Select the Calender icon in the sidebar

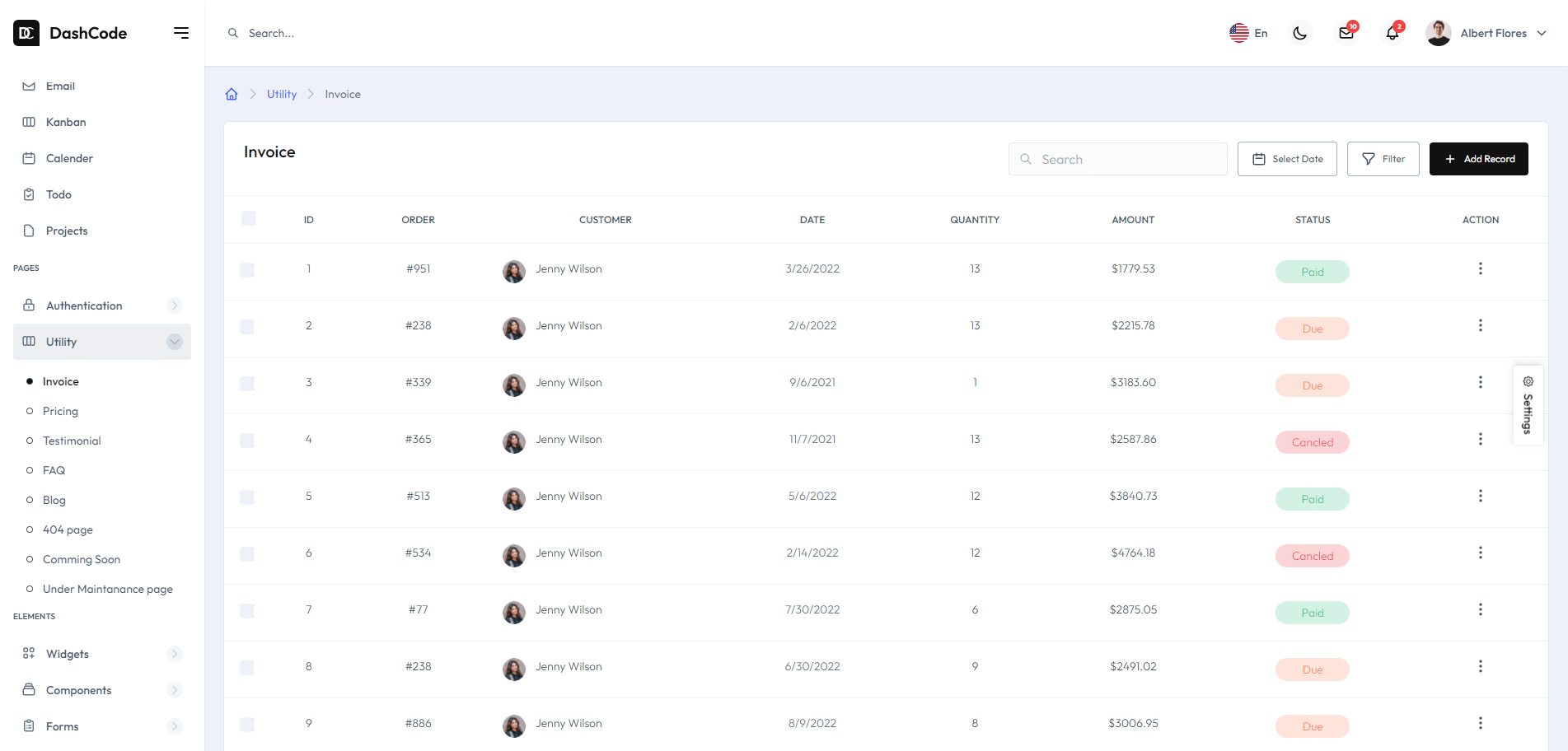(x=29, y=158)
